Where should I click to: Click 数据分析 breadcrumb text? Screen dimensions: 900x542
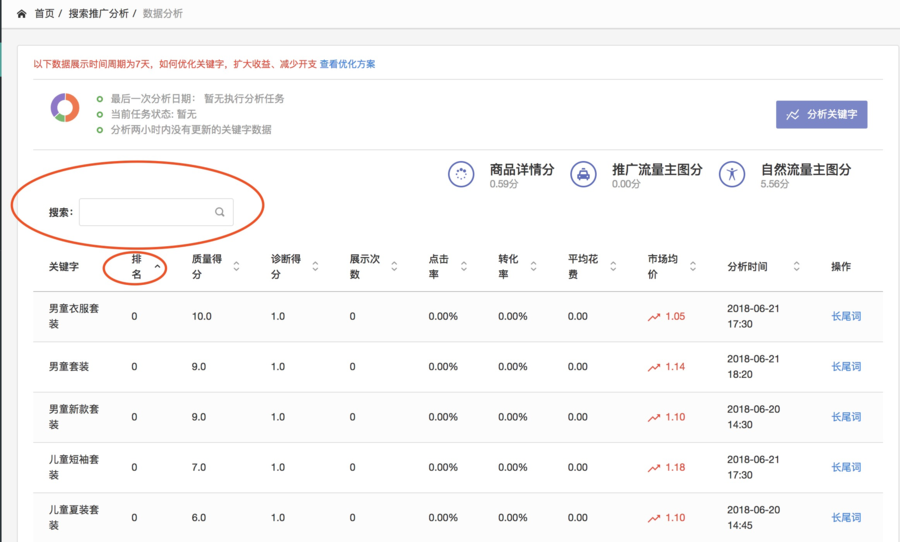coord(162,13)
